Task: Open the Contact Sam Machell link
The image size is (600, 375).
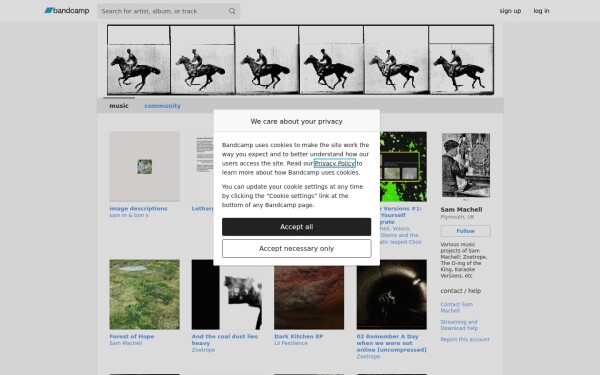Action: 457,307
